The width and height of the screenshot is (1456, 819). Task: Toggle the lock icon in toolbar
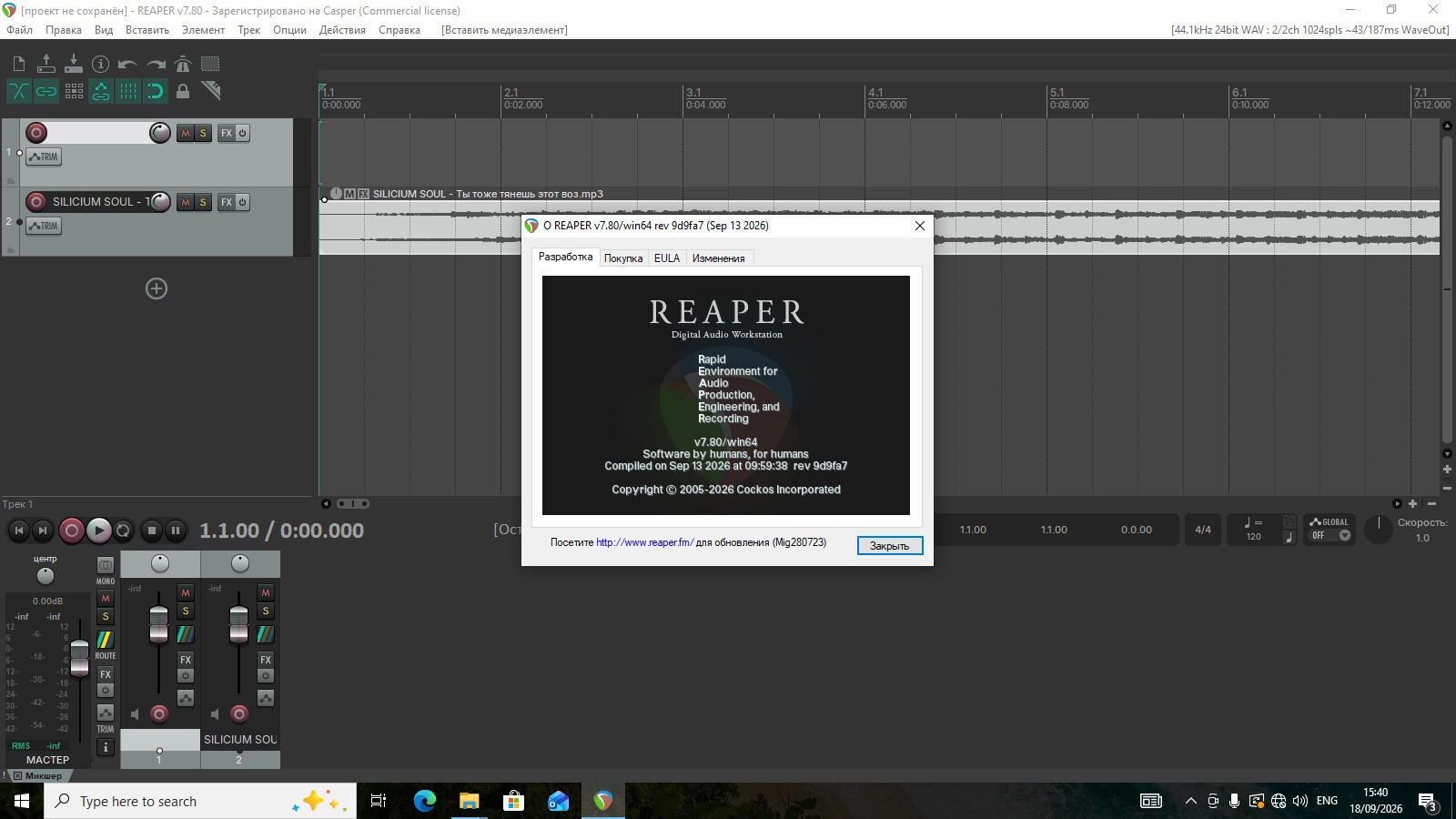[x=183, y=91]
